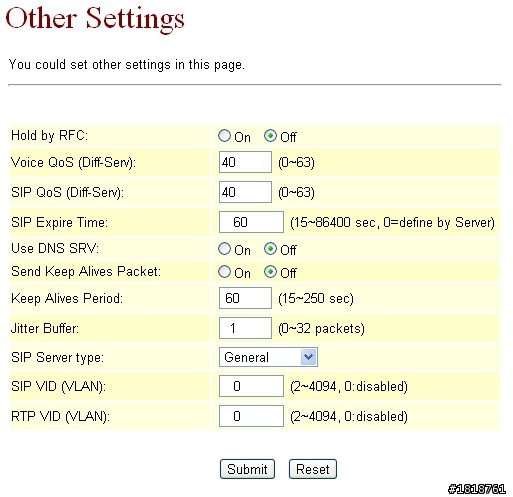Click the dropdown arrow beside General
The height and width of the screenshot is (497, 513).
[309, 357]
